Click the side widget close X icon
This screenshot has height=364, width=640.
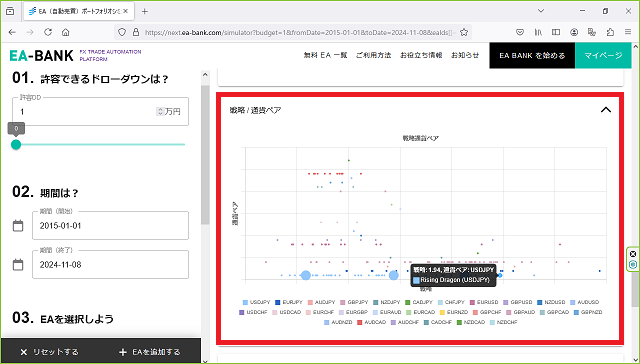click(633, 254)
